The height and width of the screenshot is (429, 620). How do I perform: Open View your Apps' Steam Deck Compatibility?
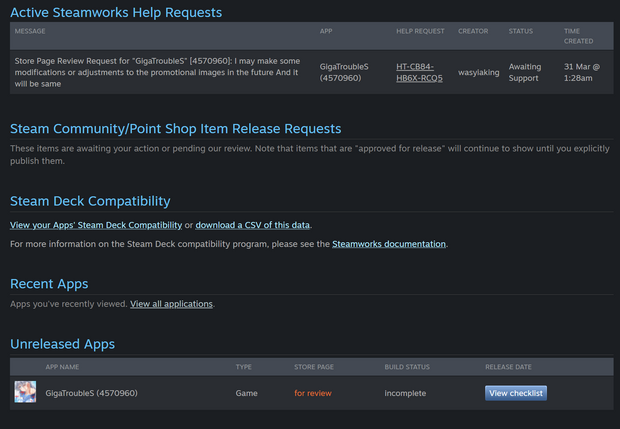tap(95, 224)
